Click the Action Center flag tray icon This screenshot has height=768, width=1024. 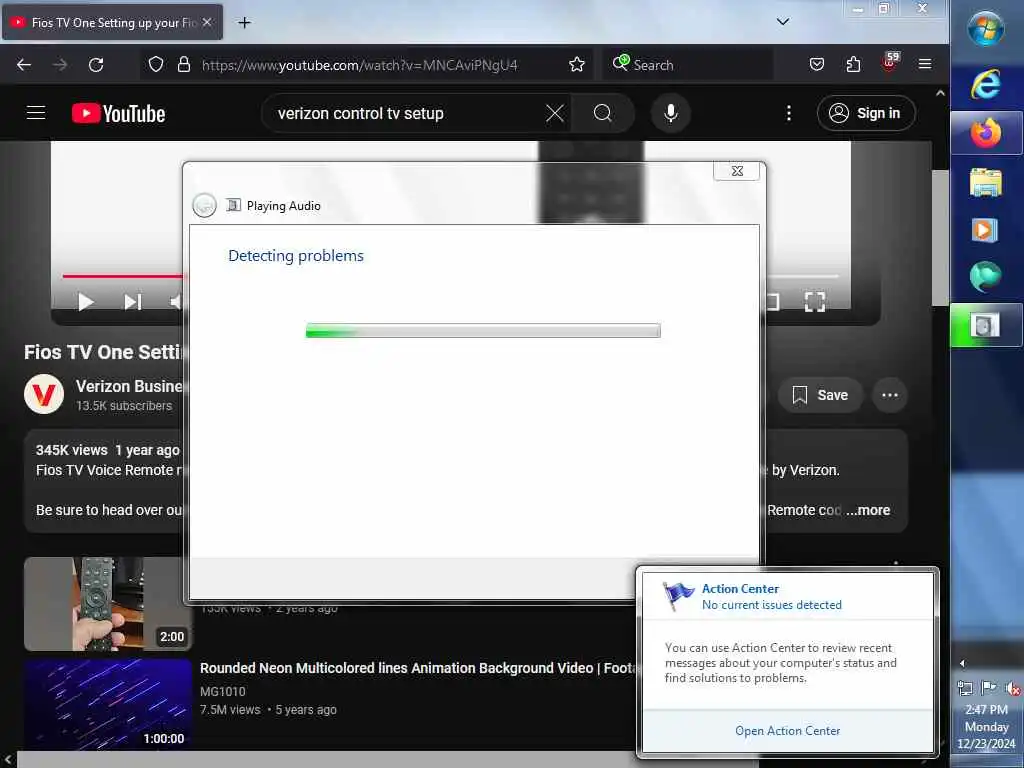click(x=988, y=687)
